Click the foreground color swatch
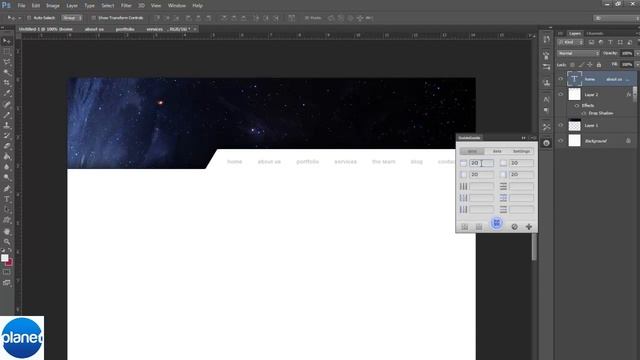The width and height of the screenshot is (640, 360). pos(4,258)
